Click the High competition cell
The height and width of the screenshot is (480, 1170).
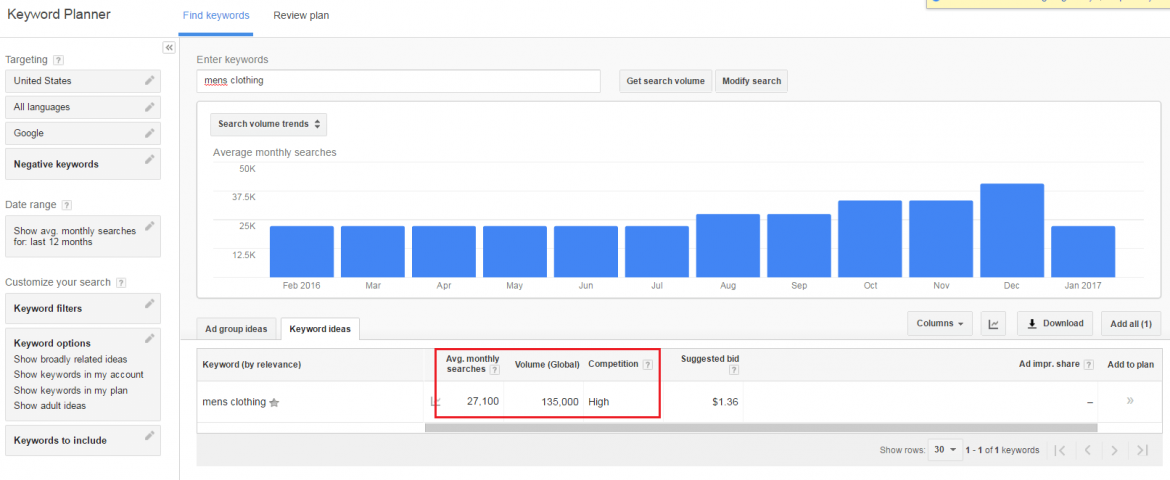[598, 402]
